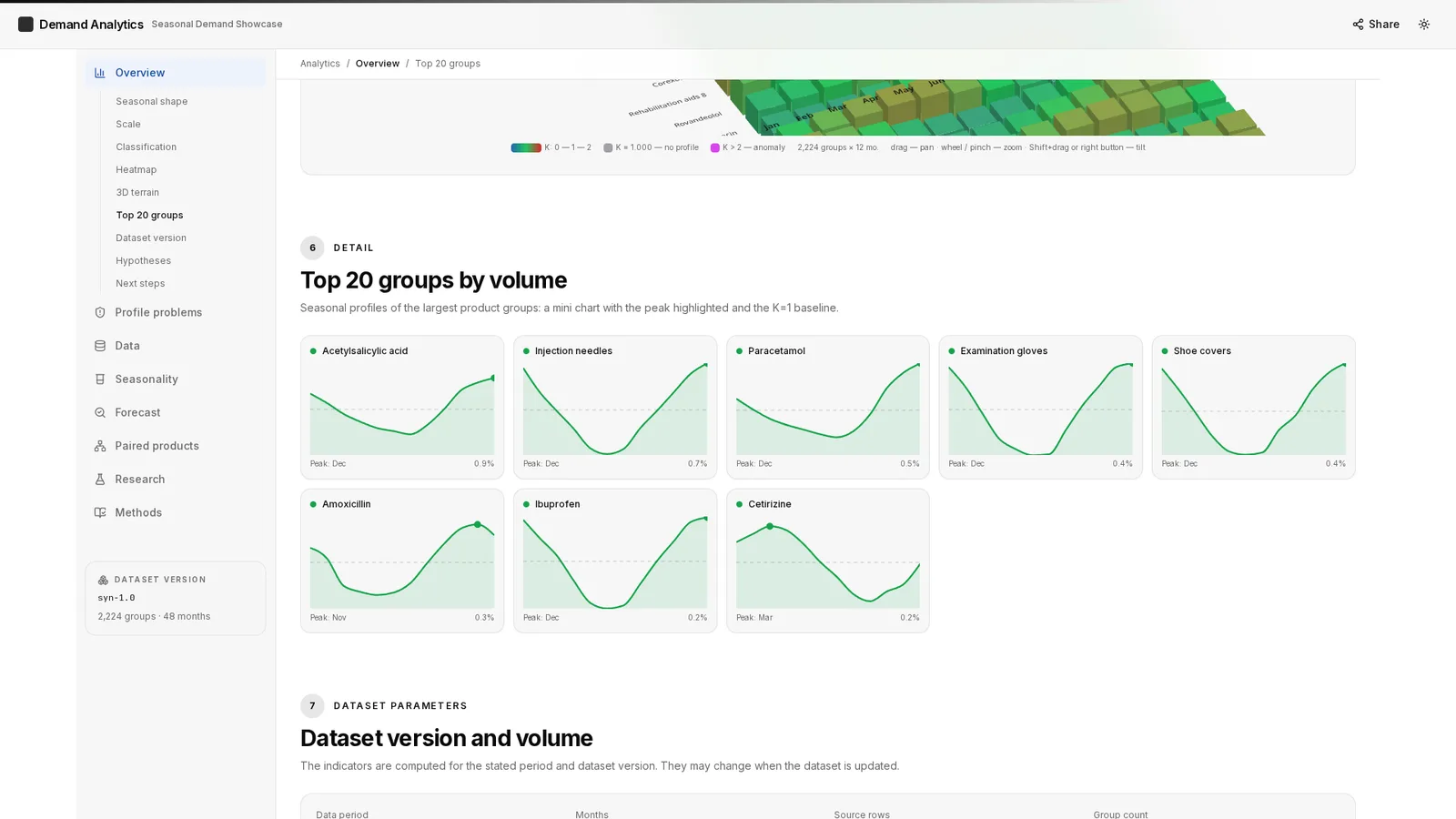This screenshot has width=1456, height=819.
Task: Click the gray no profile legend swatch
Action: (x=608, y=147)
